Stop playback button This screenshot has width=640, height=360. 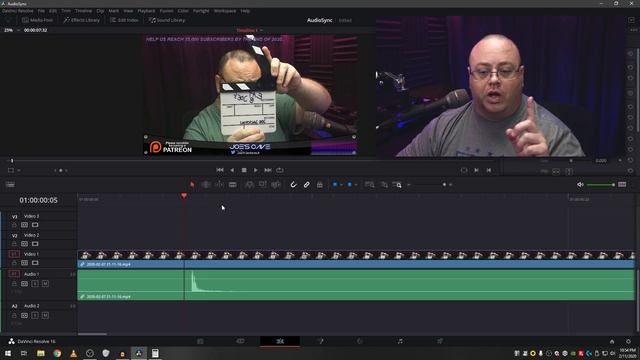[x=244, y=170]
